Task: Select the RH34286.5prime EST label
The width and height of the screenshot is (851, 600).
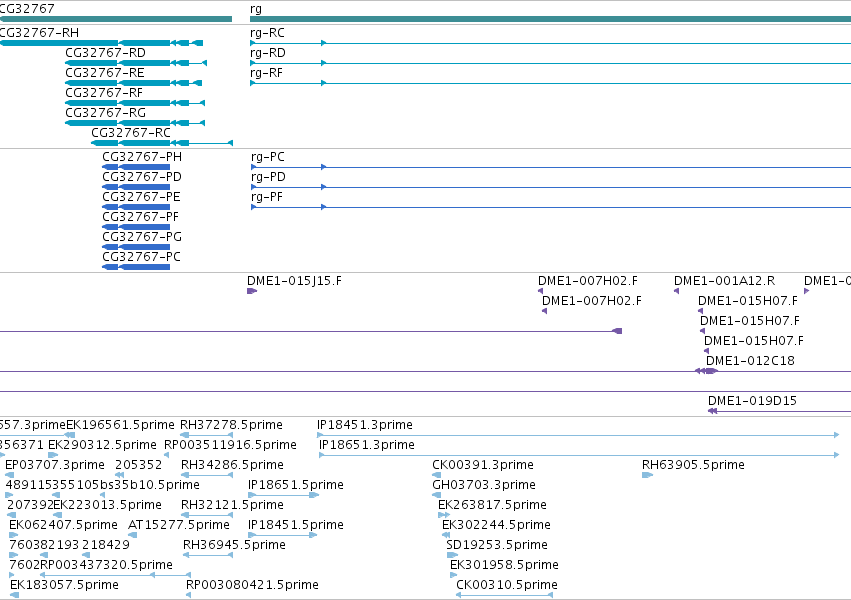Action: click(x=232, y=465)
